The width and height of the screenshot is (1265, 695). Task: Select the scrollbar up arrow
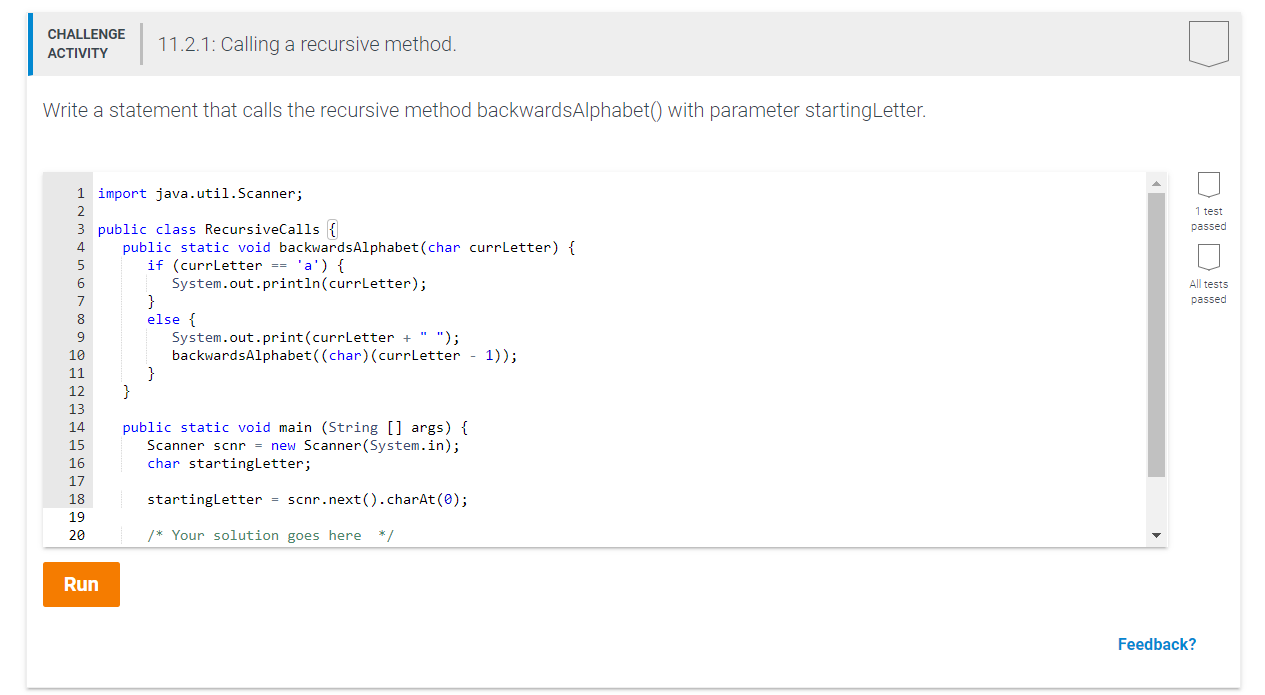tap(1157, 182)
